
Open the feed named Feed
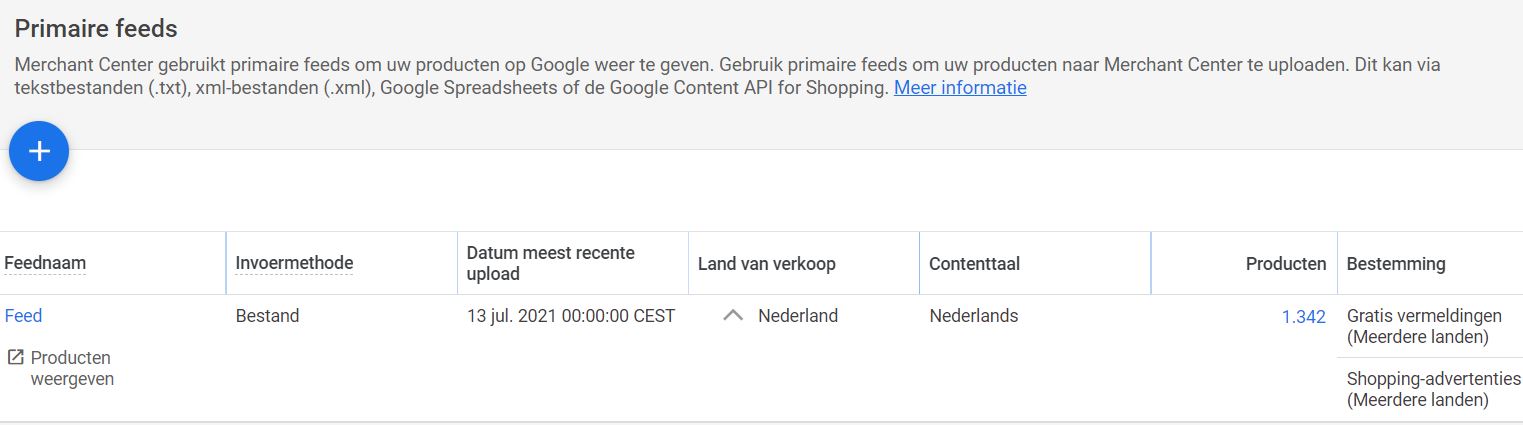coord(24,316)
